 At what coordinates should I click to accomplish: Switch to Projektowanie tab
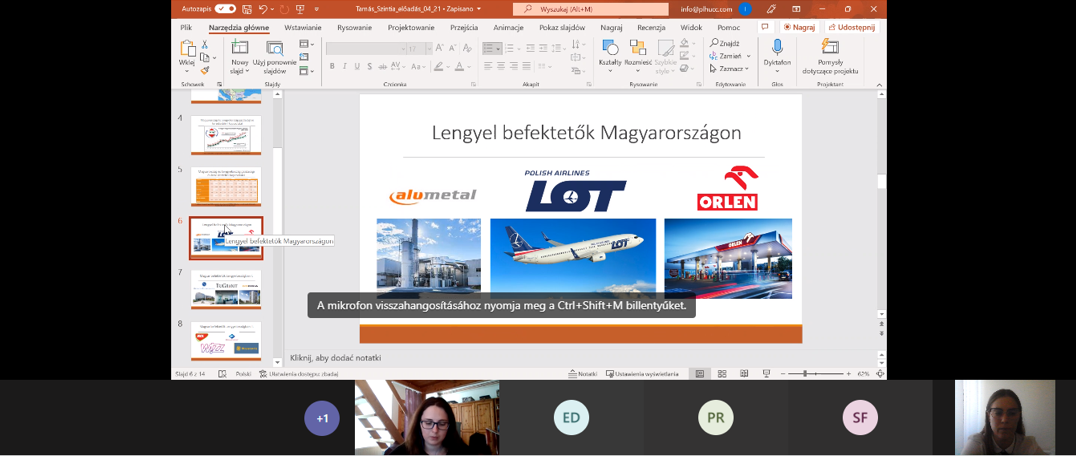(411, 27)
